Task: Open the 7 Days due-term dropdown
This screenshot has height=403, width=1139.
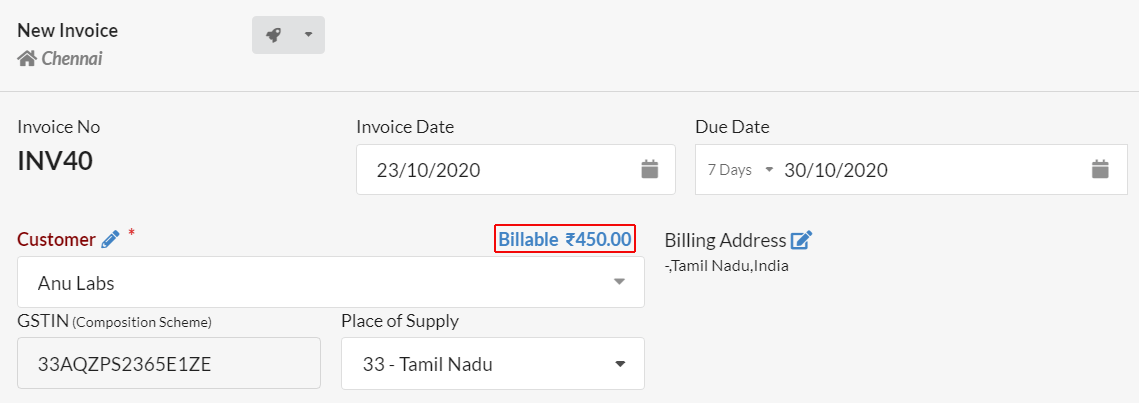Action: pyautogui.click(x=740, y=170)
